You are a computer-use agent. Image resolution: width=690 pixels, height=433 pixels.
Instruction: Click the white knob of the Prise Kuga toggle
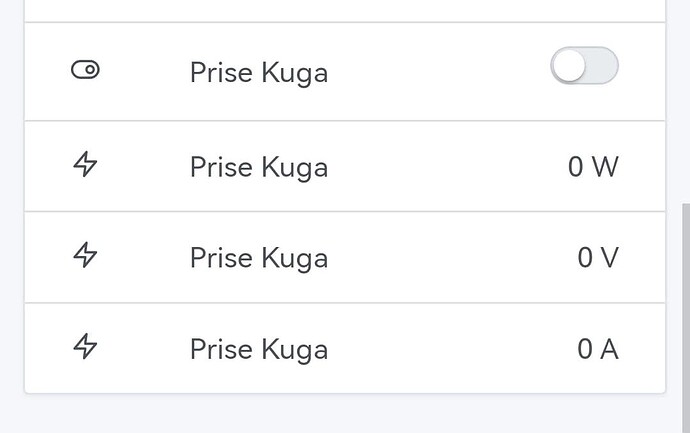point(569,67)
